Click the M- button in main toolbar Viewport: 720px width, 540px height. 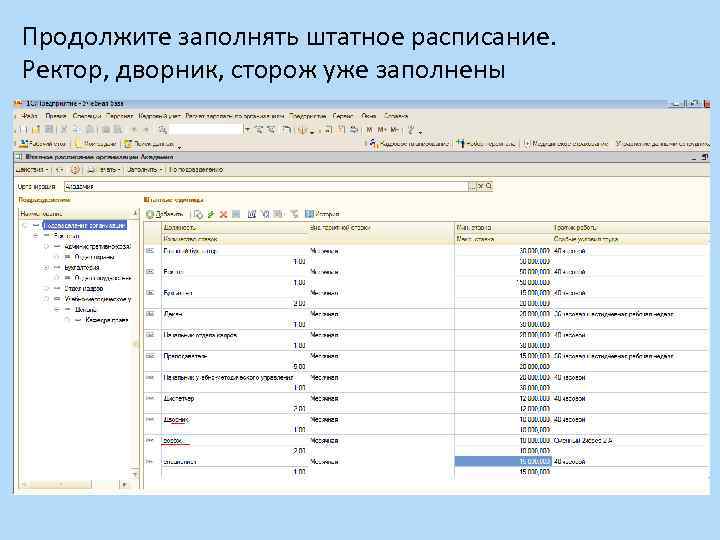[x=394, y=130]
